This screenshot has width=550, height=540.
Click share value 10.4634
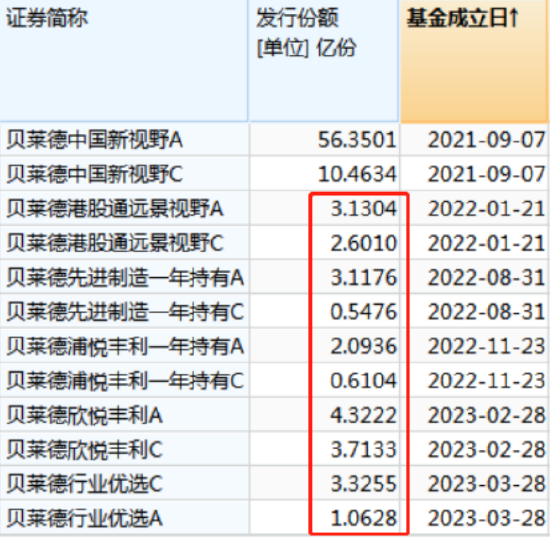[357, 174]
